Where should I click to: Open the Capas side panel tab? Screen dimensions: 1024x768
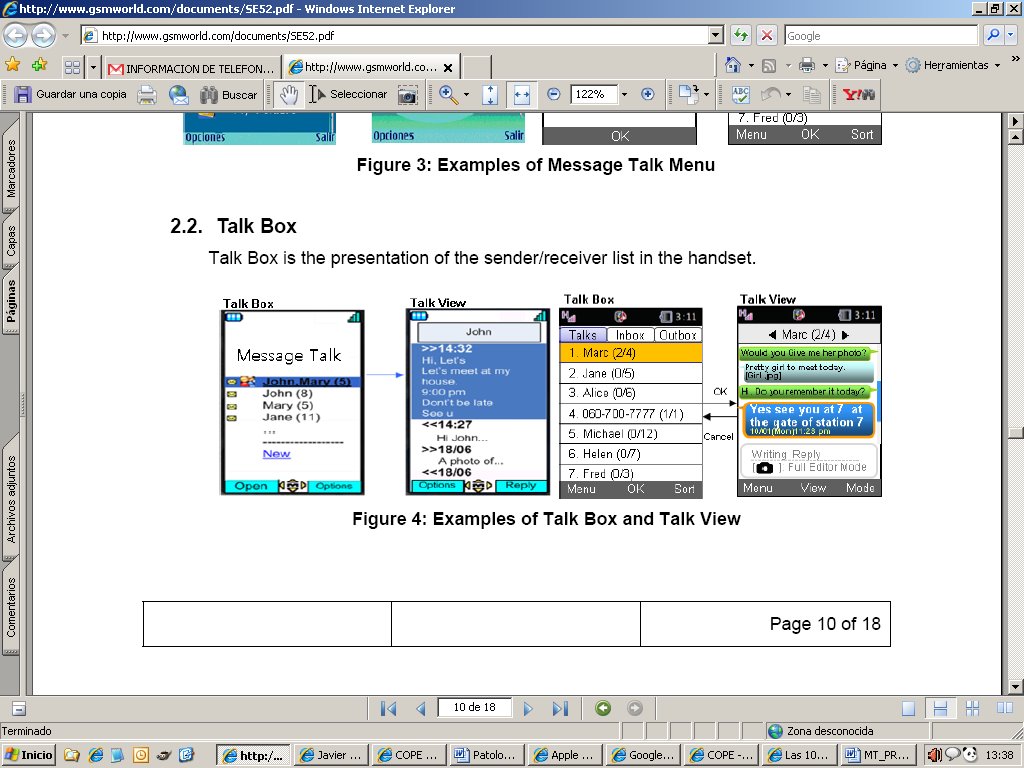tap(10, 240)
